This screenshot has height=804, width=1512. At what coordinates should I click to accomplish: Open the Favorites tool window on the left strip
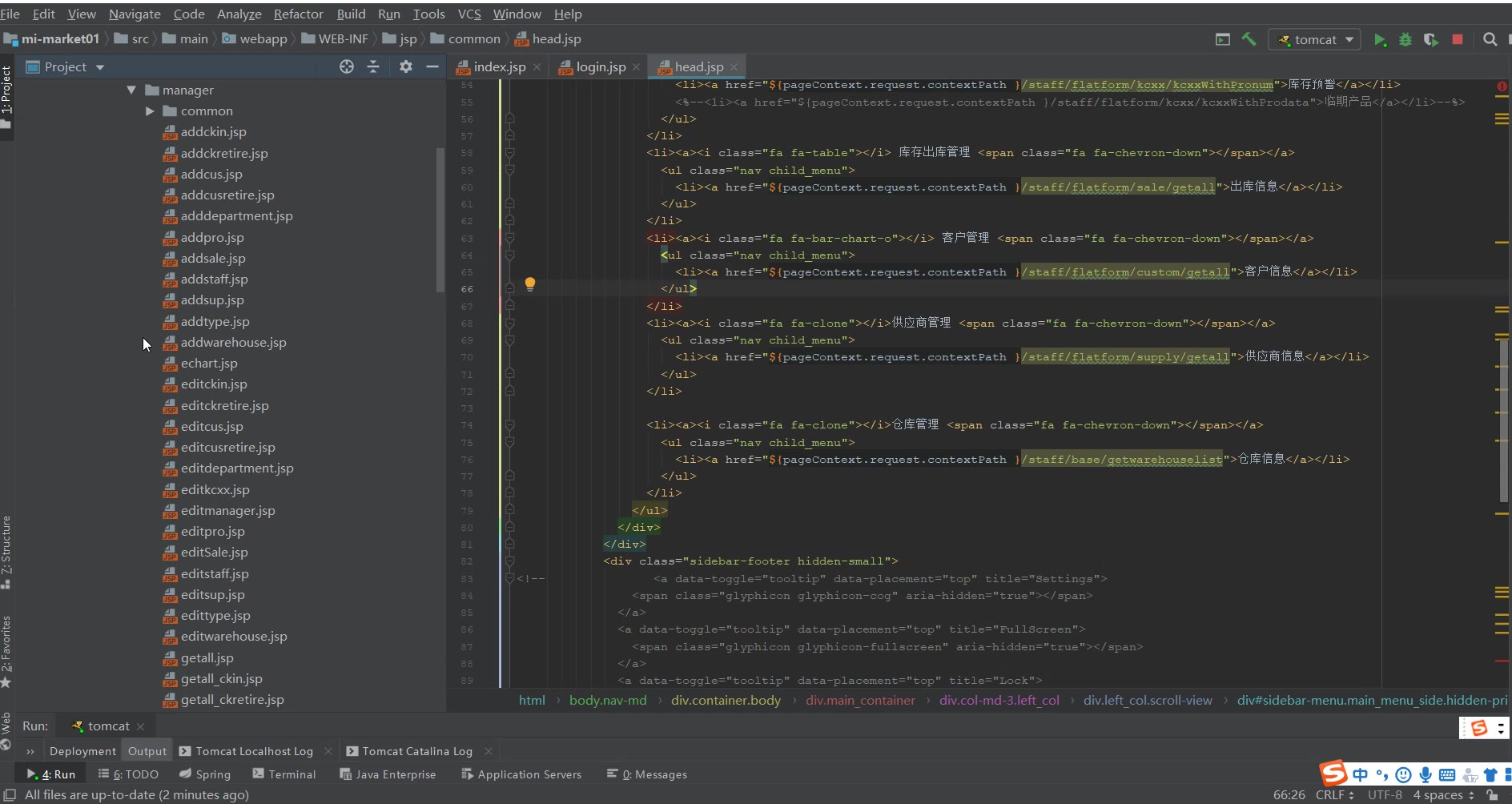tap(6, 651)
